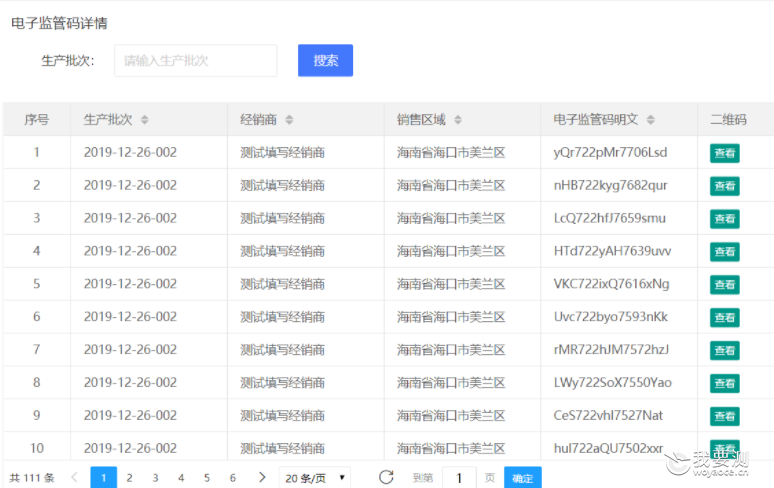View QR code for Uvc722byo7593nKk
The width and height of the screenshot is (774, 488).
[x=725, y=317]
